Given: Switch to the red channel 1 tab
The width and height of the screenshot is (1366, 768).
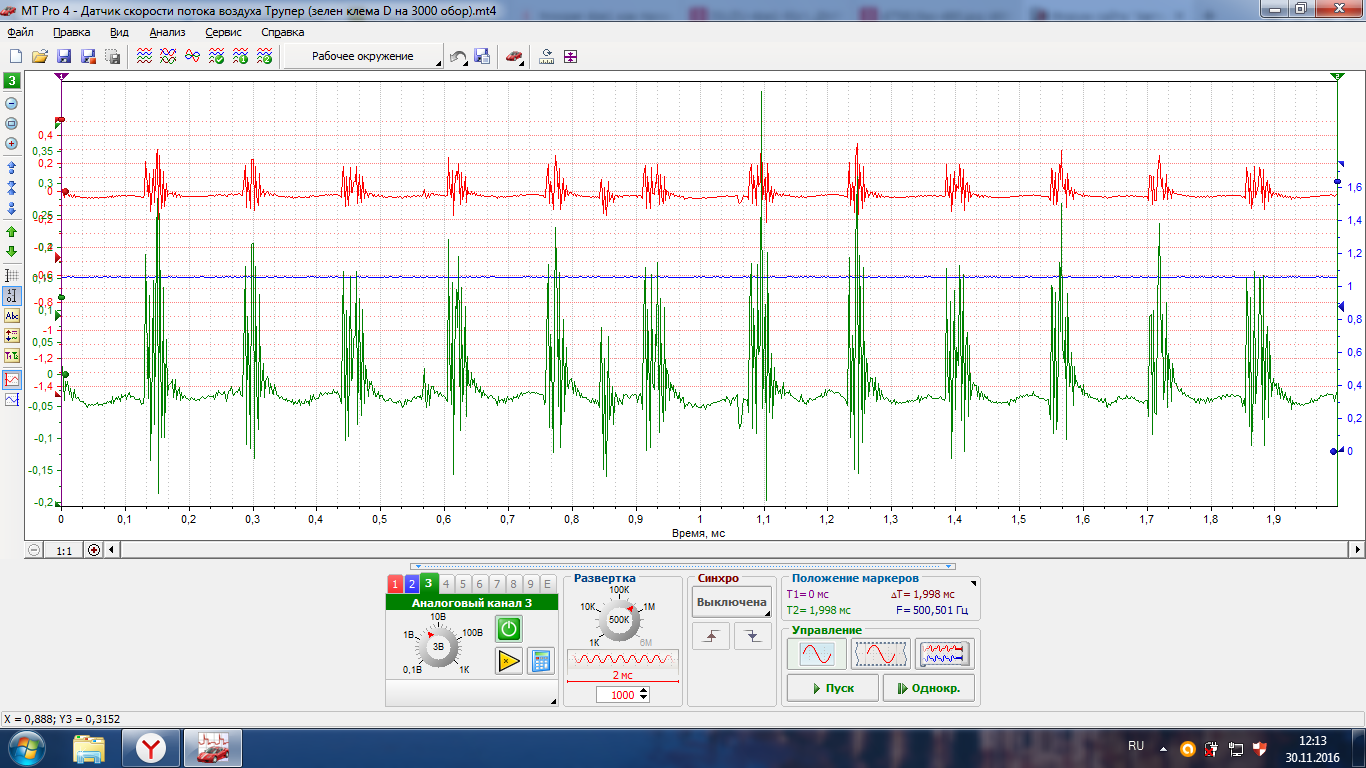Looking at the screenshot, I should tap(395, 584).
